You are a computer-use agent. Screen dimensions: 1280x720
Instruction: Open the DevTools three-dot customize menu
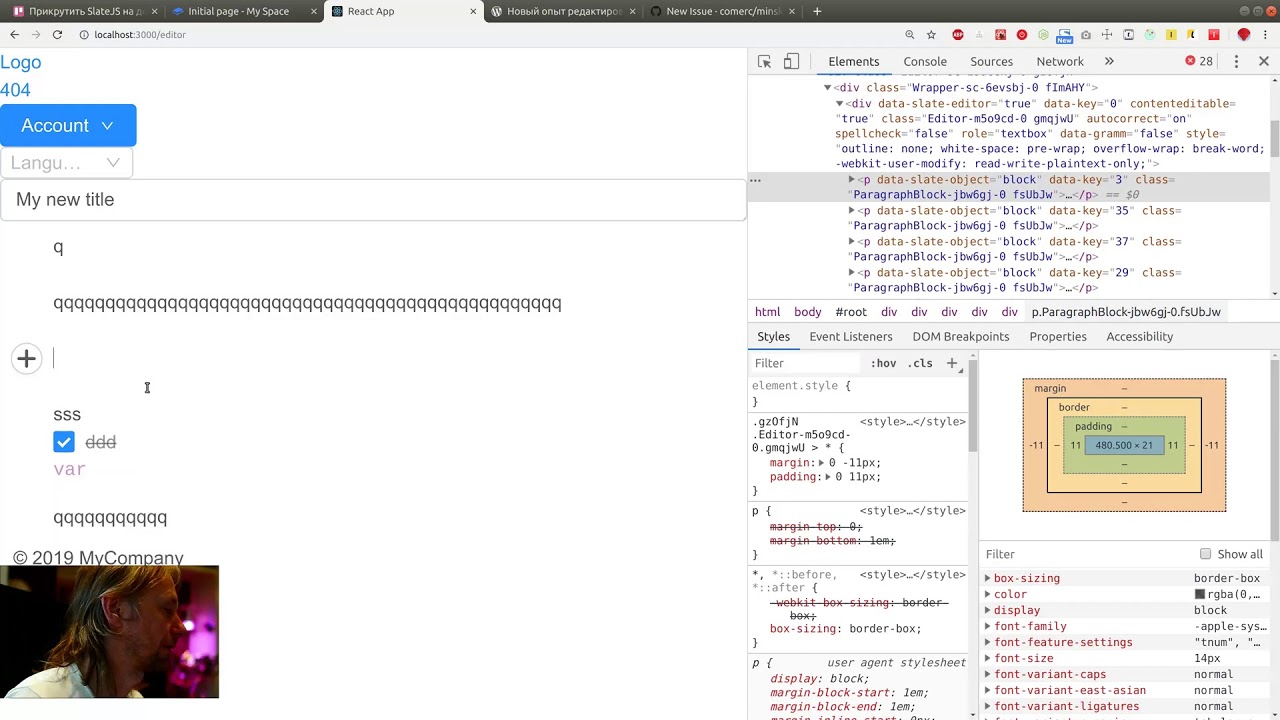coord(1237,61)
